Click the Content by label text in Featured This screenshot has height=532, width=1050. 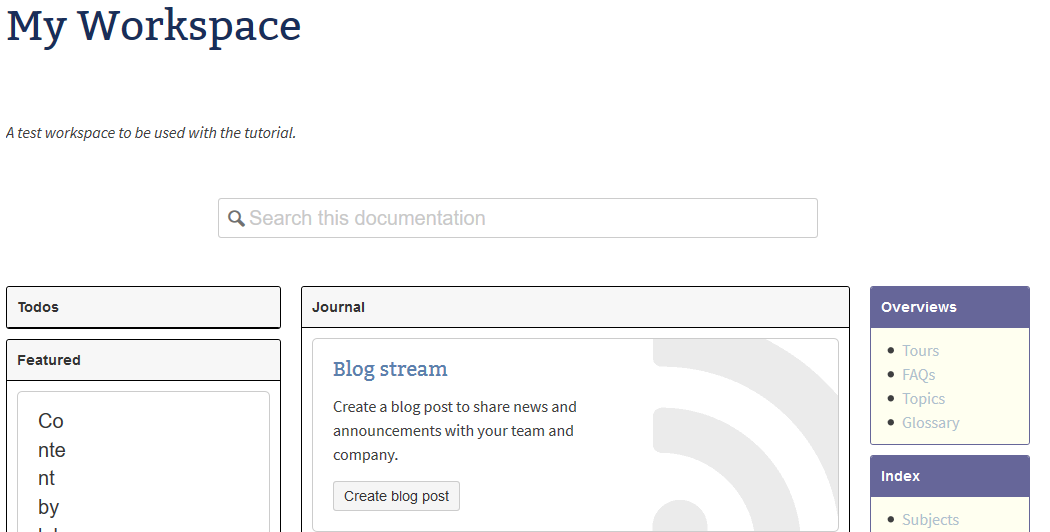coord(52,464)
